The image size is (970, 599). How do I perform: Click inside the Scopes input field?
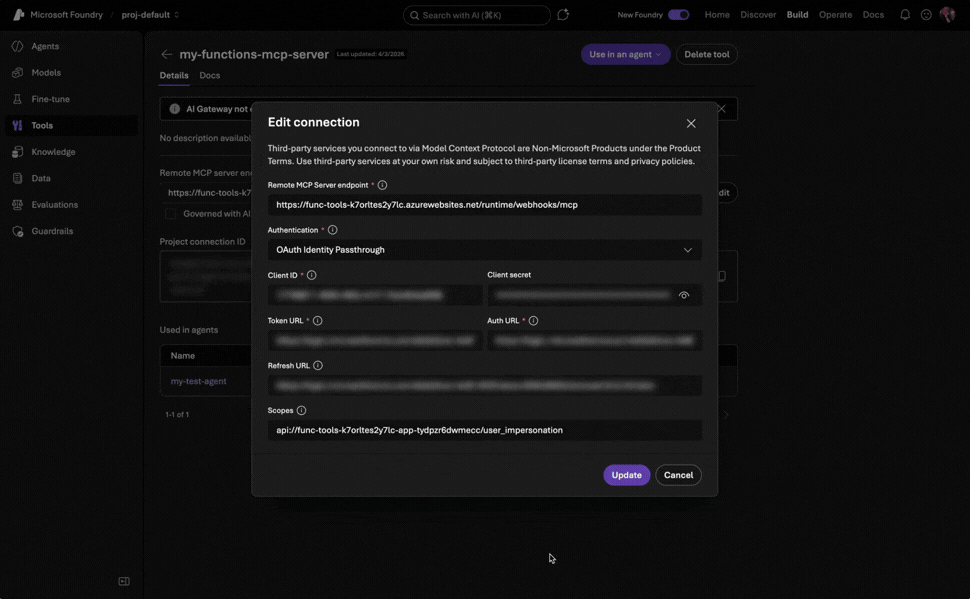coord(485,428)
